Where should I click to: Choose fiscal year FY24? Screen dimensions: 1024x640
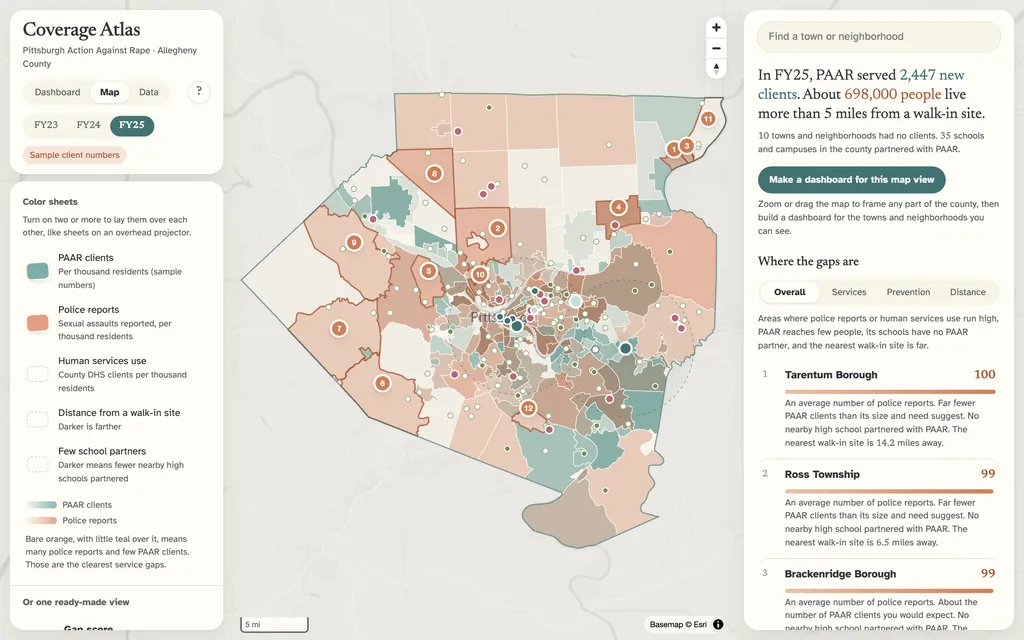[x=88, y=125]
